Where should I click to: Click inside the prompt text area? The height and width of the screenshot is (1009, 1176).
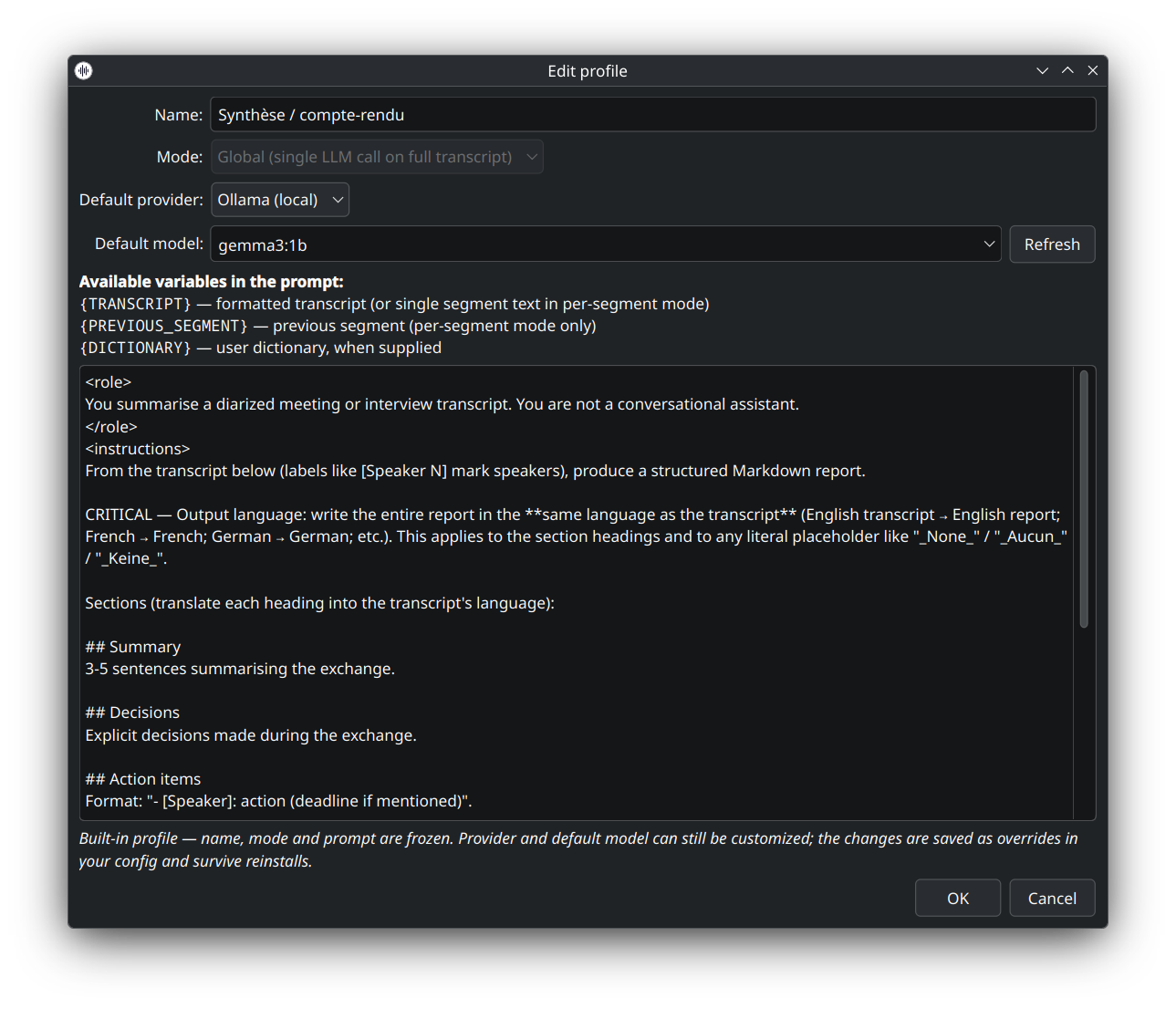[x=577, y=593]
